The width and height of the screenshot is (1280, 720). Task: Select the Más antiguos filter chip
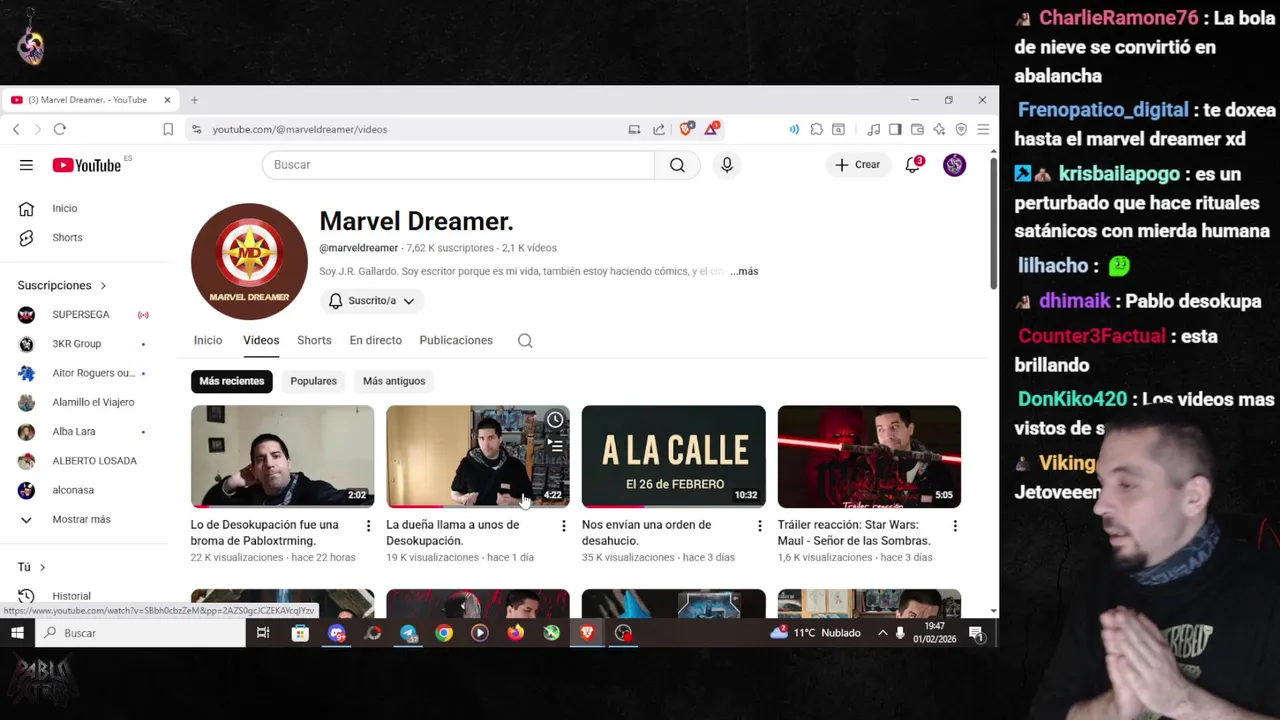[x=394, y=381]
